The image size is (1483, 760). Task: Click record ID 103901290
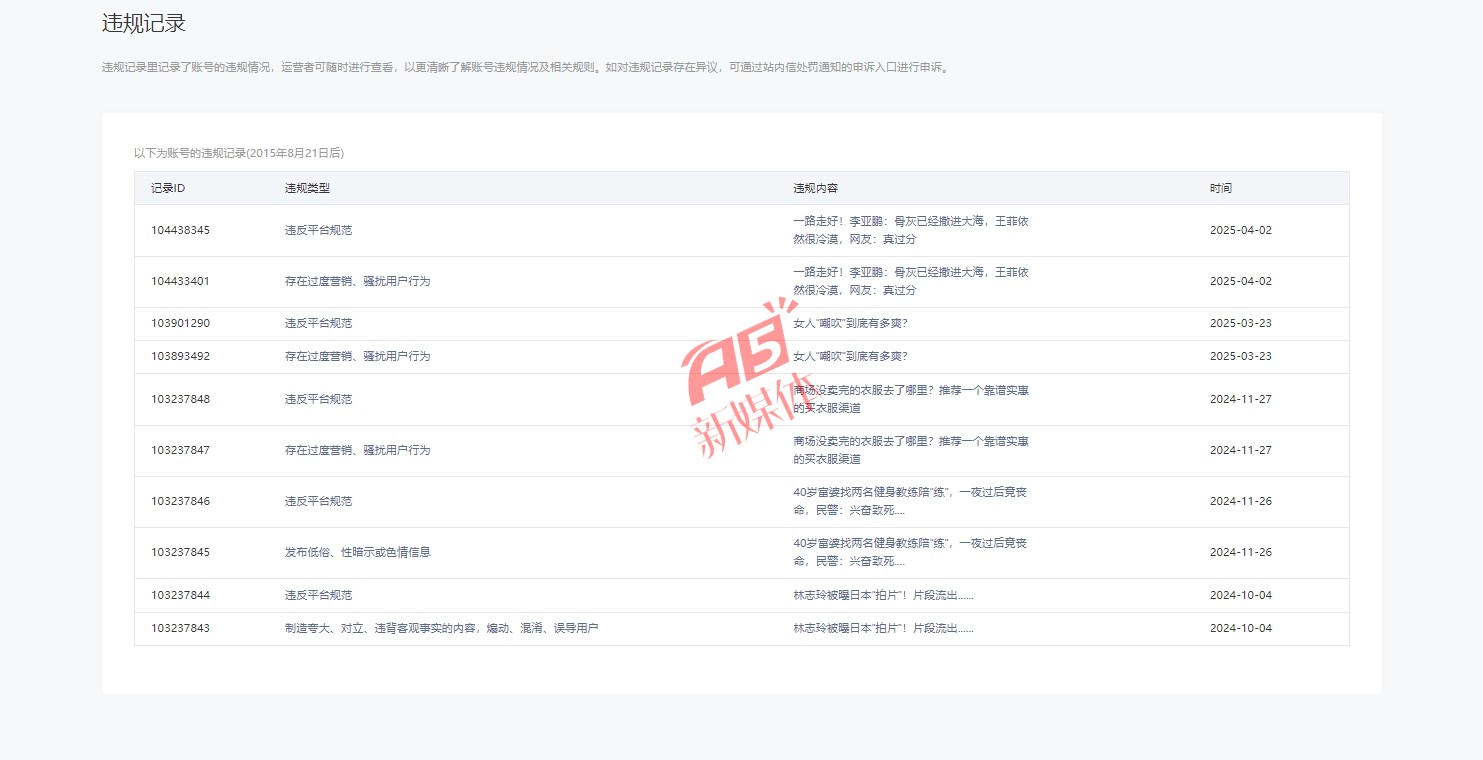click(181, 323)
